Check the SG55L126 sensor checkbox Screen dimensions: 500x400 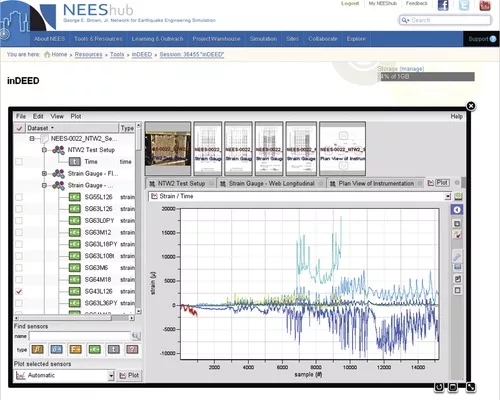19,197
